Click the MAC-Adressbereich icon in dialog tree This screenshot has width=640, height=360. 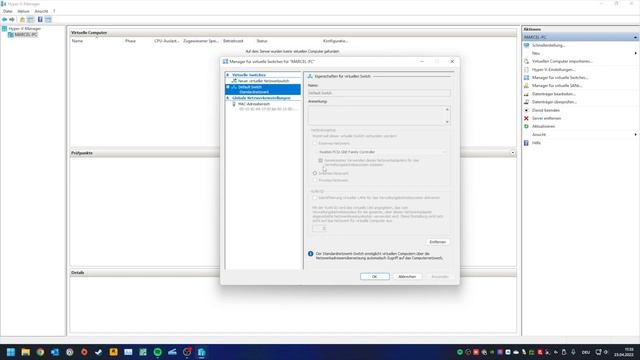pos(234,104)
